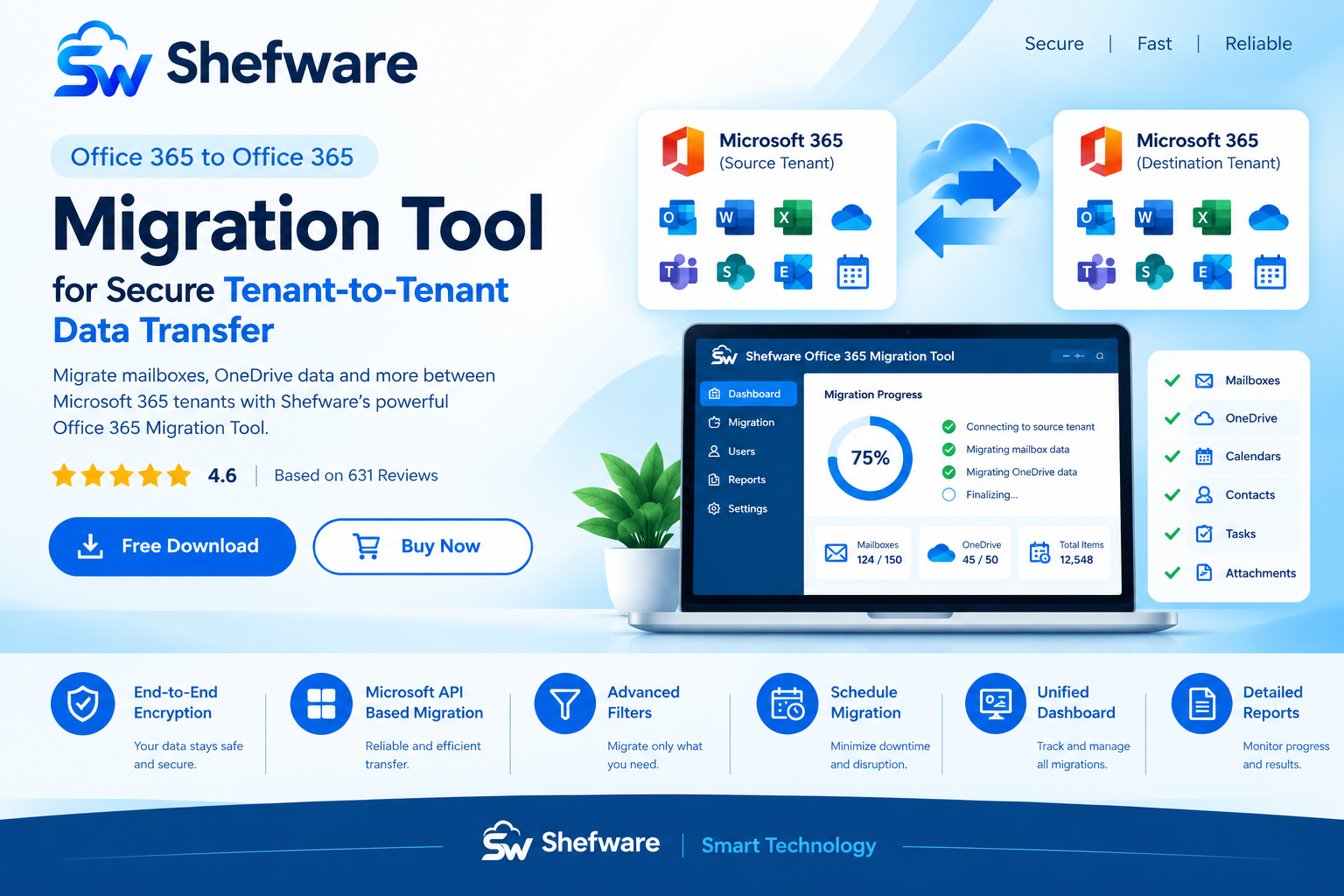Click the calendar icon in Source Tenant card
1344x896 pixels.
(852, 272)
